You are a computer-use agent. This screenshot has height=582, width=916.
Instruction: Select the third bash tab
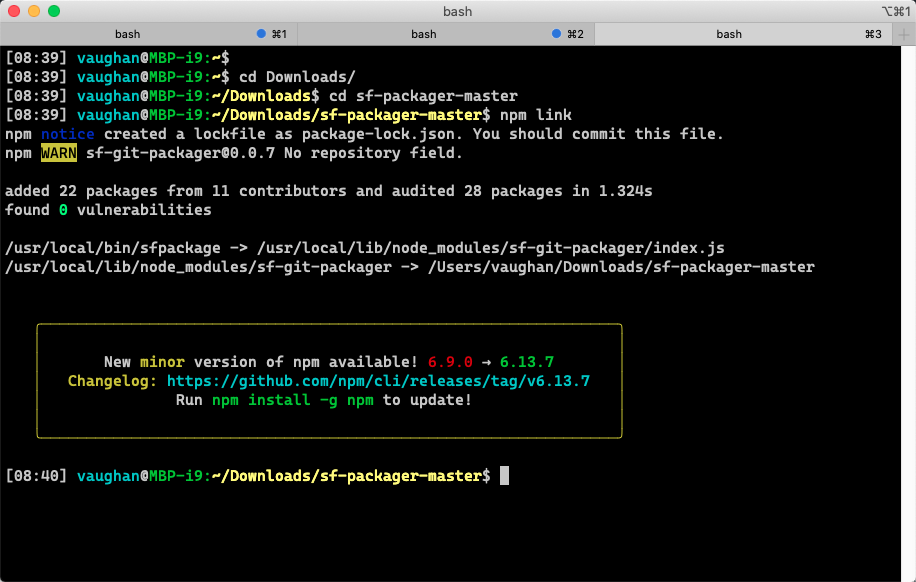pos(743,34)
